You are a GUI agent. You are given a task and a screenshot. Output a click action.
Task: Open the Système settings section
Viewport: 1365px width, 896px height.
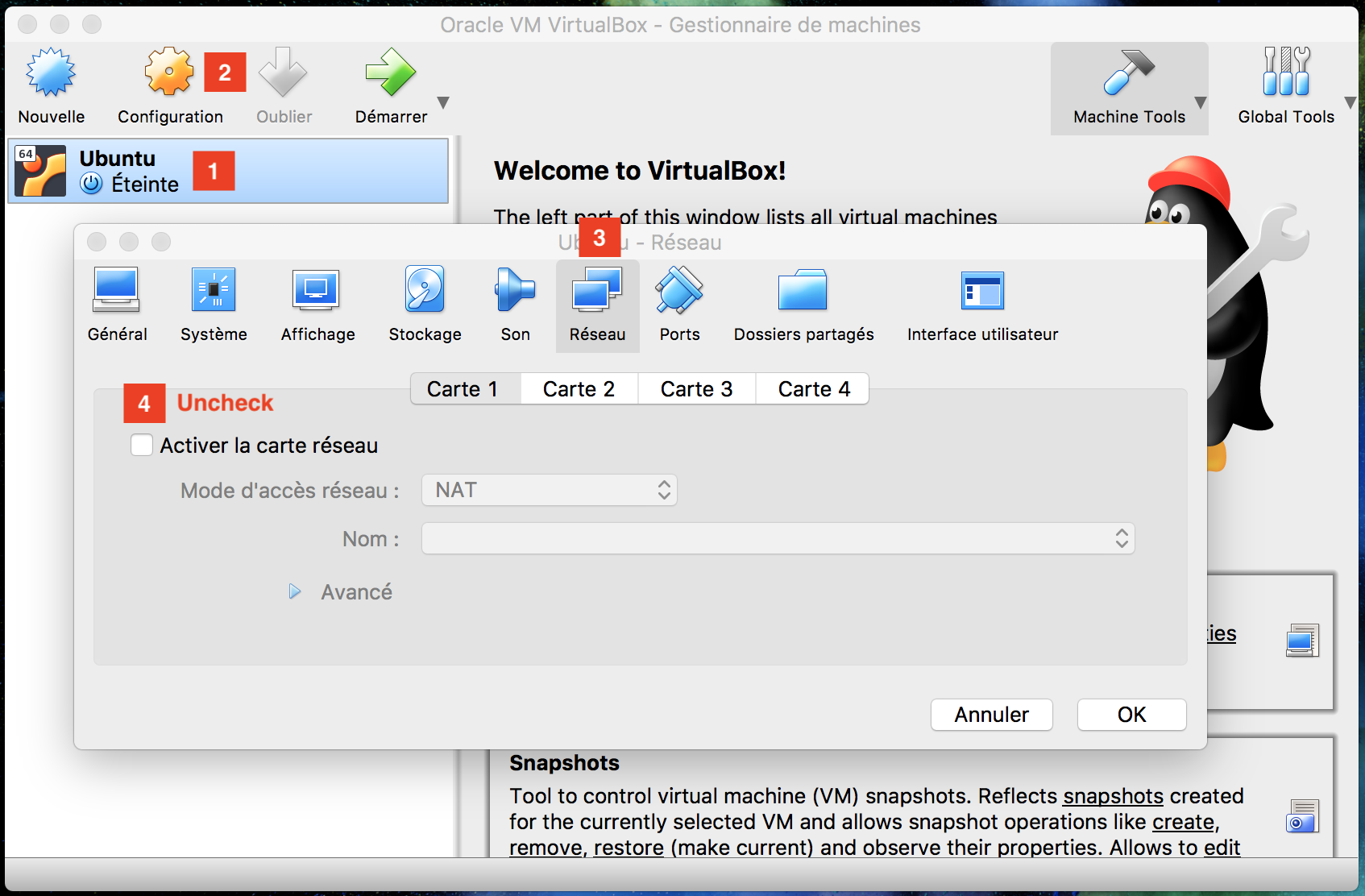tap(214, 306)
